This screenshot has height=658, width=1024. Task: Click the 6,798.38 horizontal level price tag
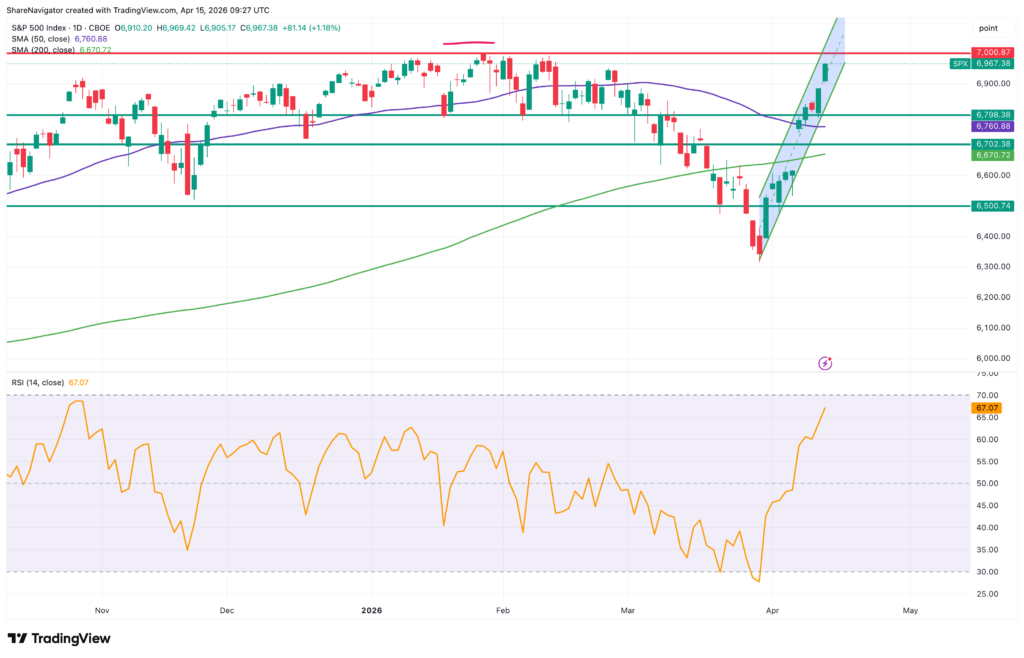[993, 115]
